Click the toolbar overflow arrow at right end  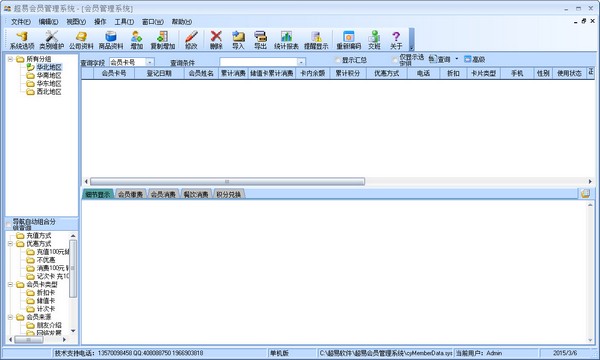click(411, 39)
